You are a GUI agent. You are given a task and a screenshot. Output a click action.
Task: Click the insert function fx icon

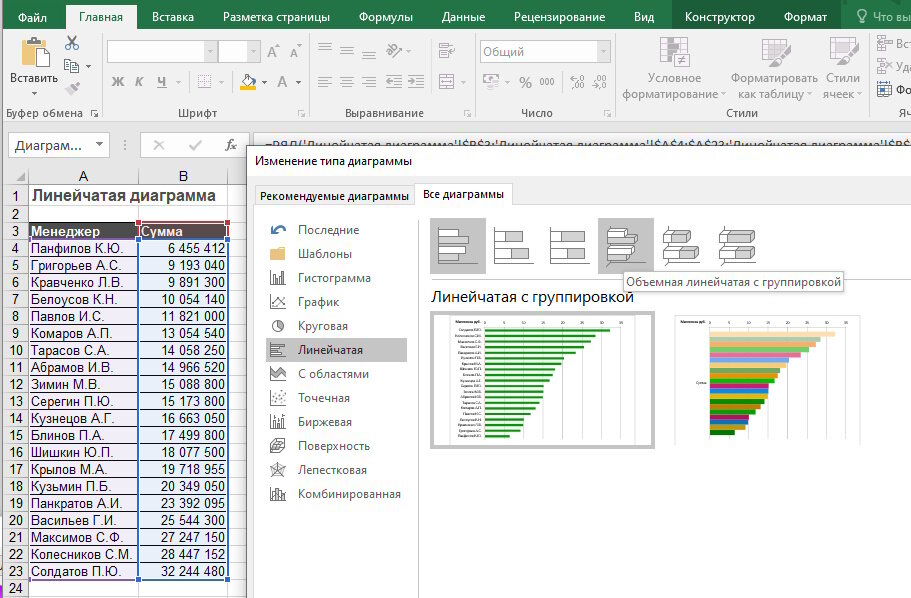pyautogui.click(x=231, y=145)
